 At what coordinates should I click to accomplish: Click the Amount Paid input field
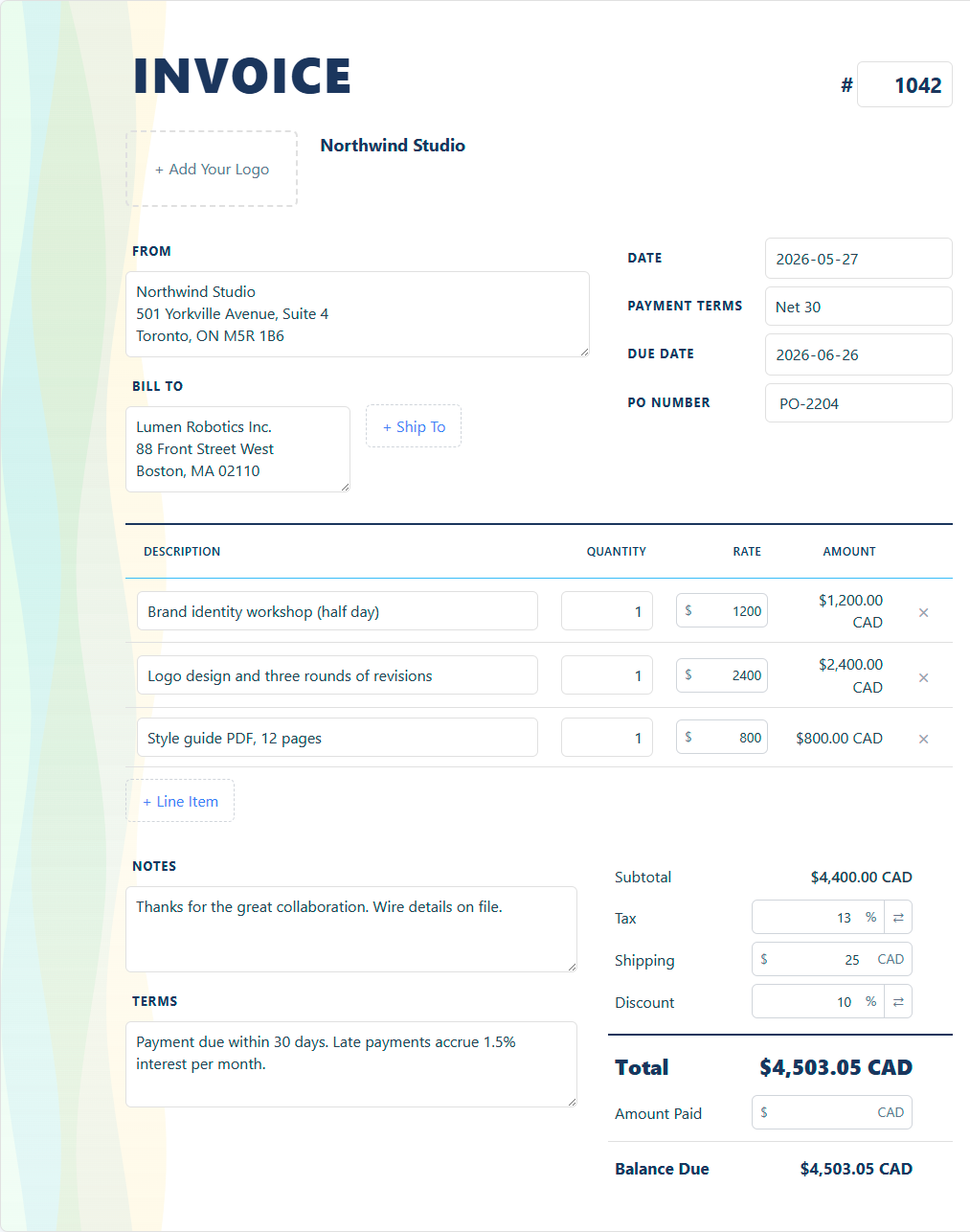pyautogui.click(x=832, y=1112)
